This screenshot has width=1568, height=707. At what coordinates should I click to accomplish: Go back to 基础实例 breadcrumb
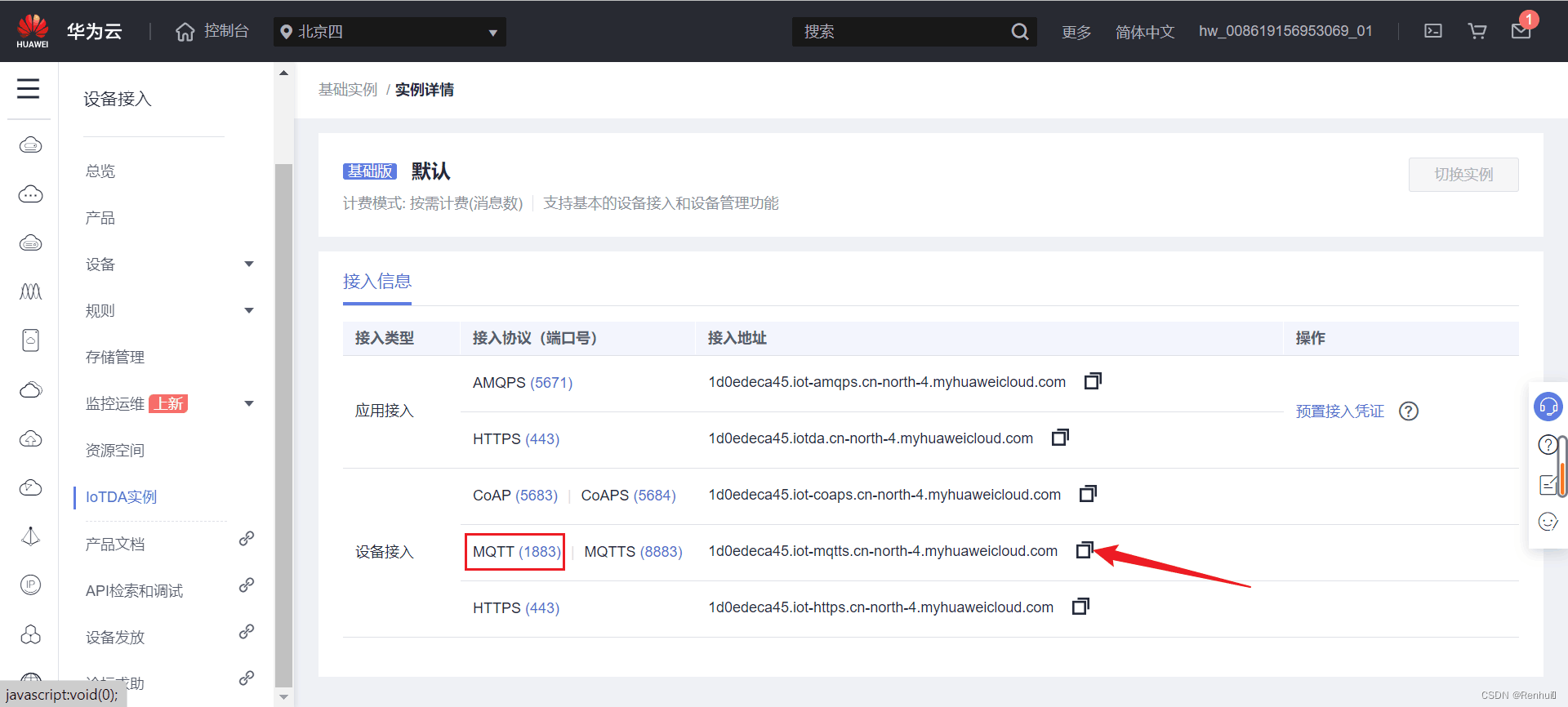click(x=348, y=90)
